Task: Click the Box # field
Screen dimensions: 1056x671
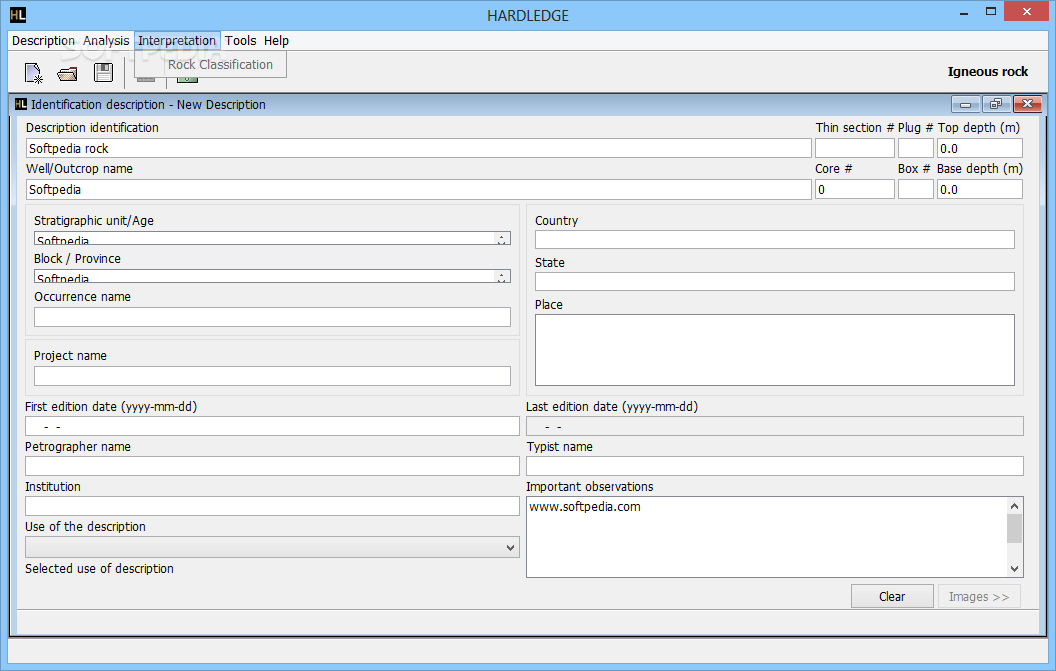Action: (x=916, y=189)
